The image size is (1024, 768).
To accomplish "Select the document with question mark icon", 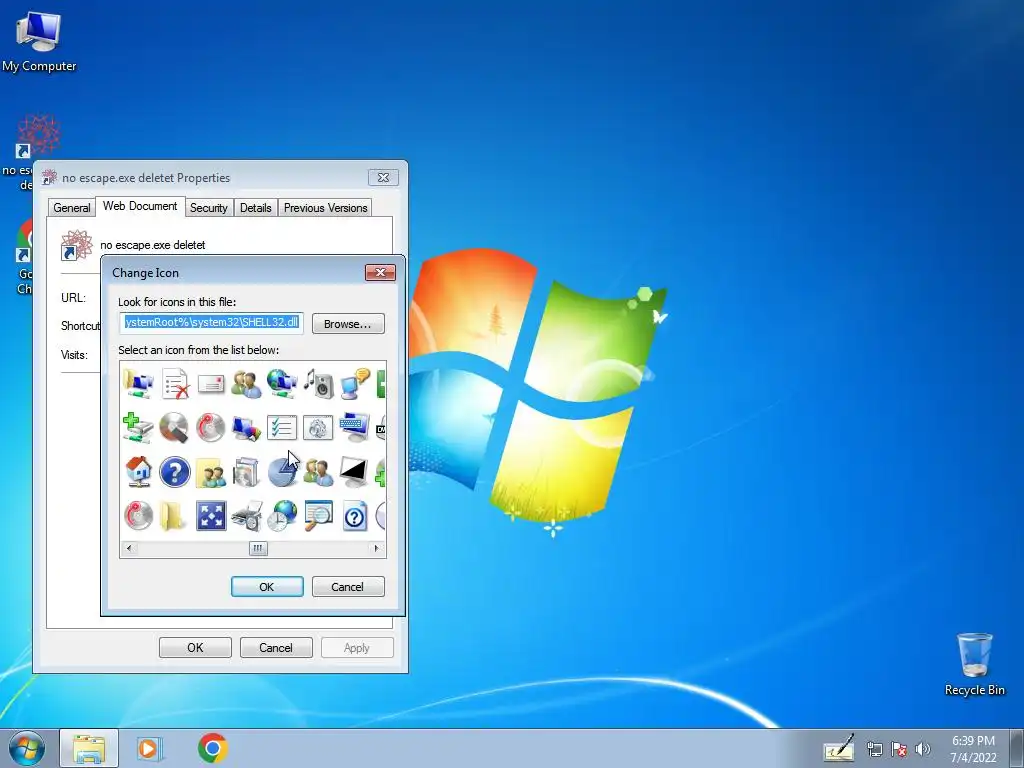I will [x=355, y=516].
